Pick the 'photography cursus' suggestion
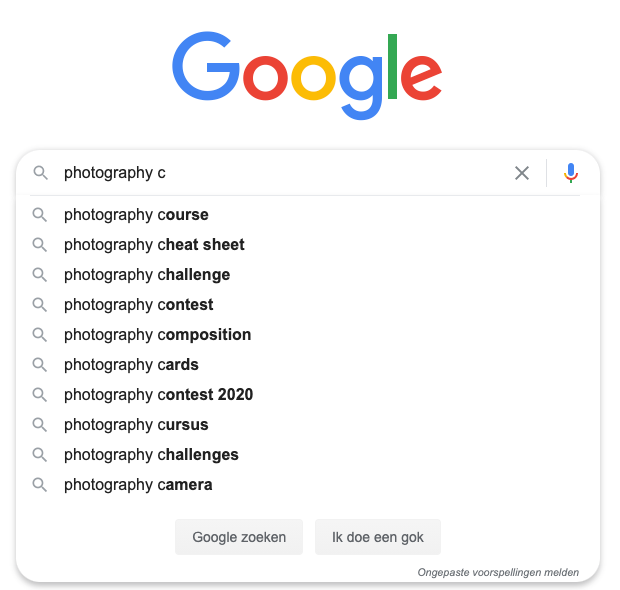 308,425
